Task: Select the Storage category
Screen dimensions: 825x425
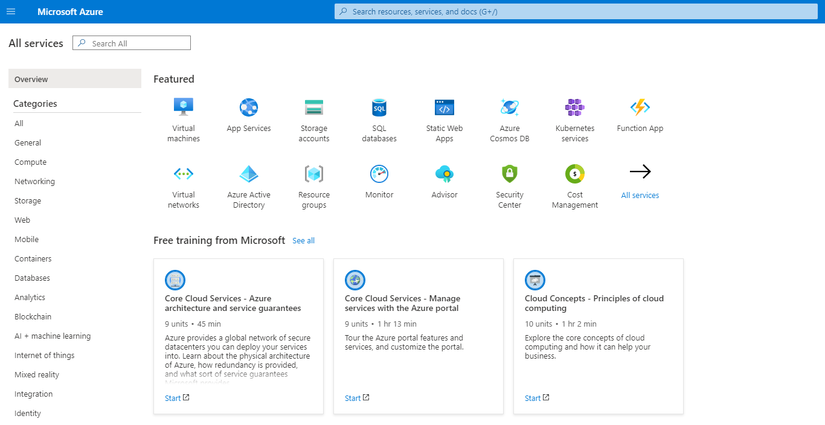Action: click(28, 201)
